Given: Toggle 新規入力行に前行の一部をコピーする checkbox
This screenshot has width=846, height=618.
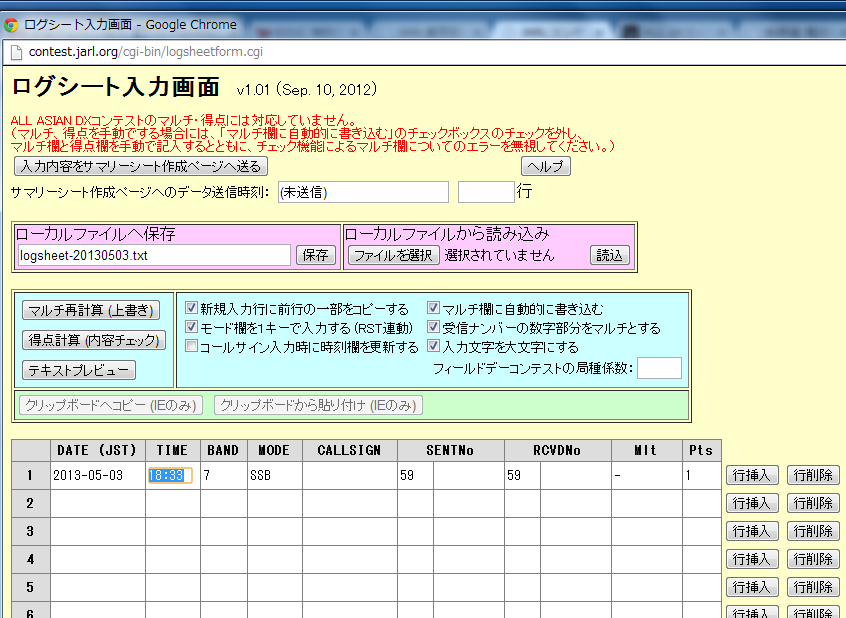Looking at the screenshot, I should point(191,308).
